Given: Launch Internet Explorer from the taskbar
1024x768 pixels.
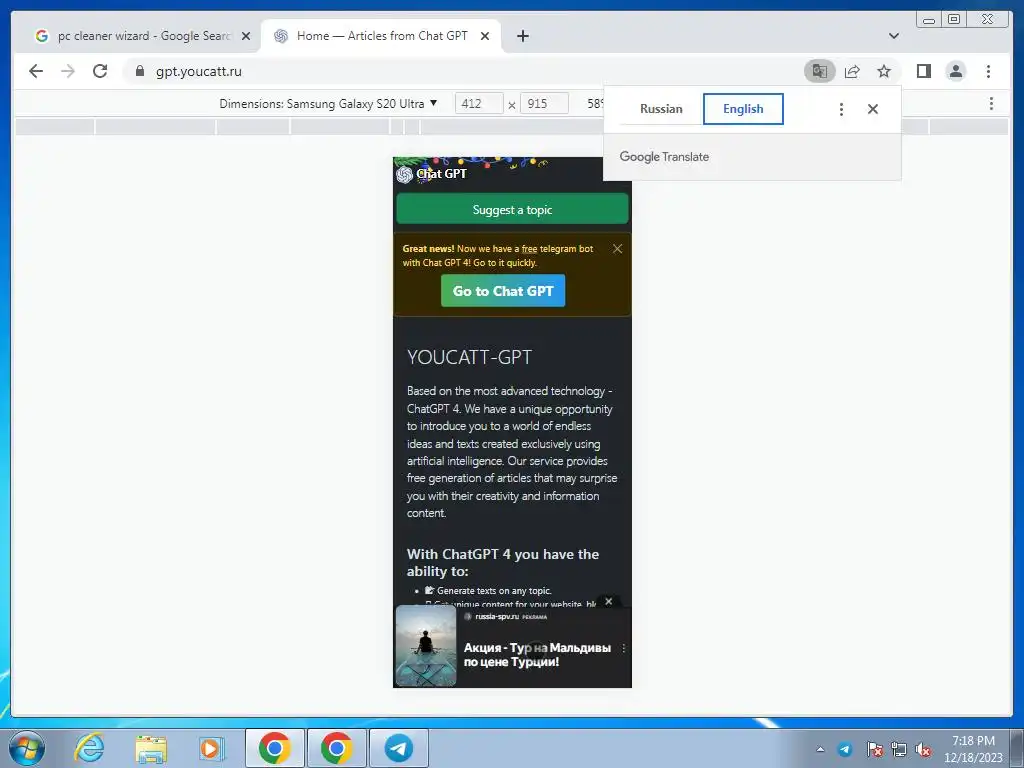Looking at the screenshot, I should click(89, 748).
